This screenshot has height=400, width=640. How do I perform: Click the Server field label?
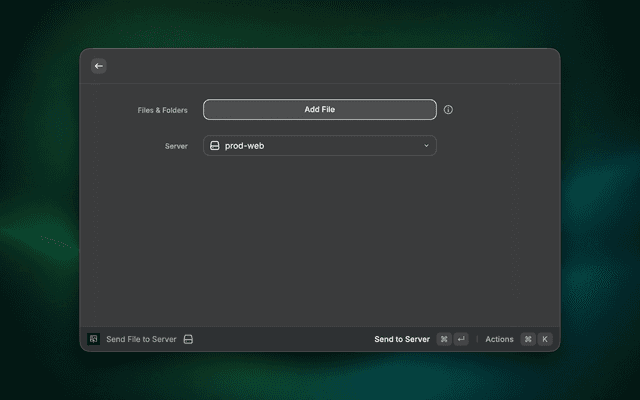(176, 146)
